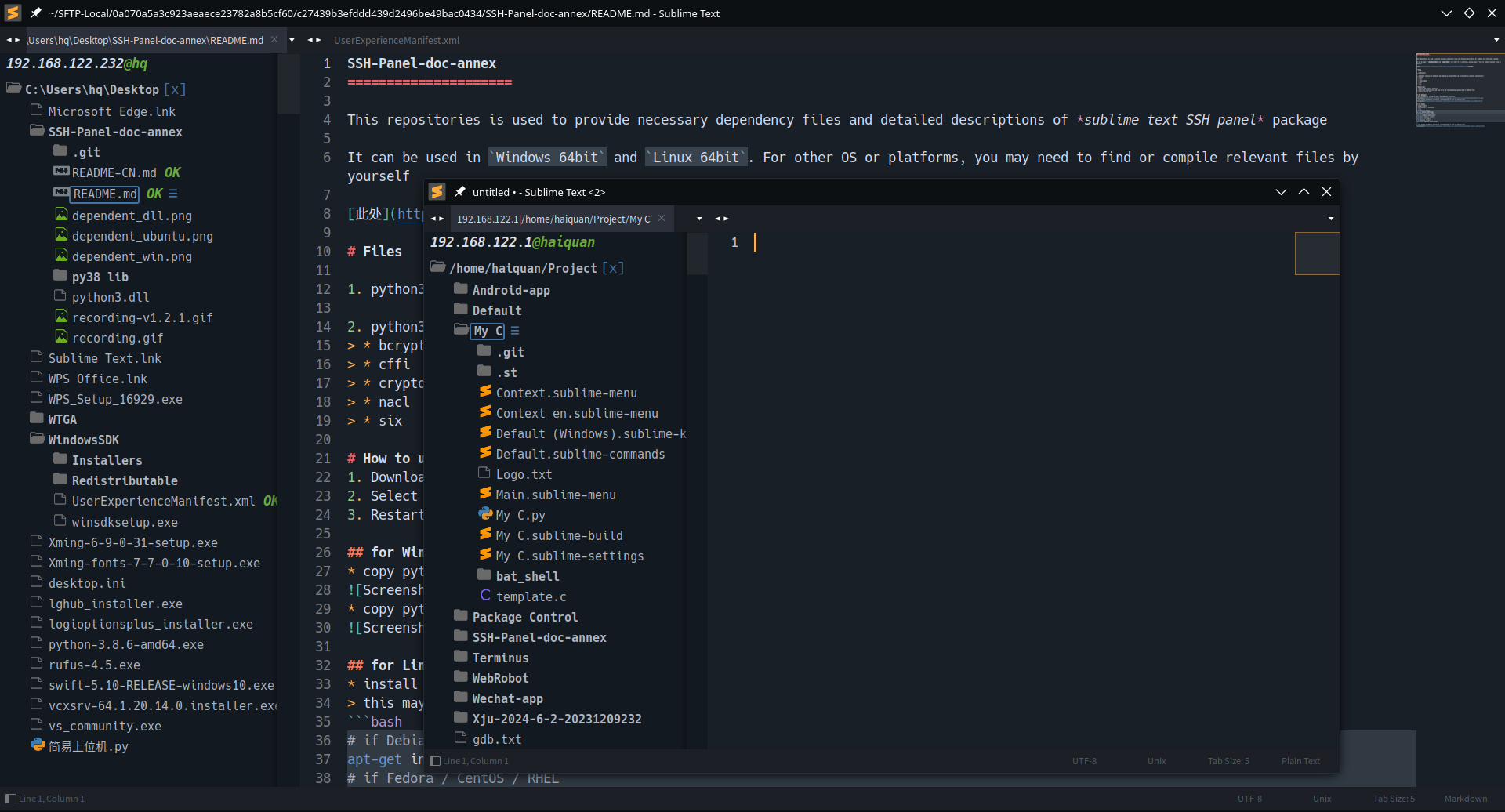Screen dimensions: 1505x812
Task: Click menu icon beside My C folder
Action: click(x=515, y=331)
